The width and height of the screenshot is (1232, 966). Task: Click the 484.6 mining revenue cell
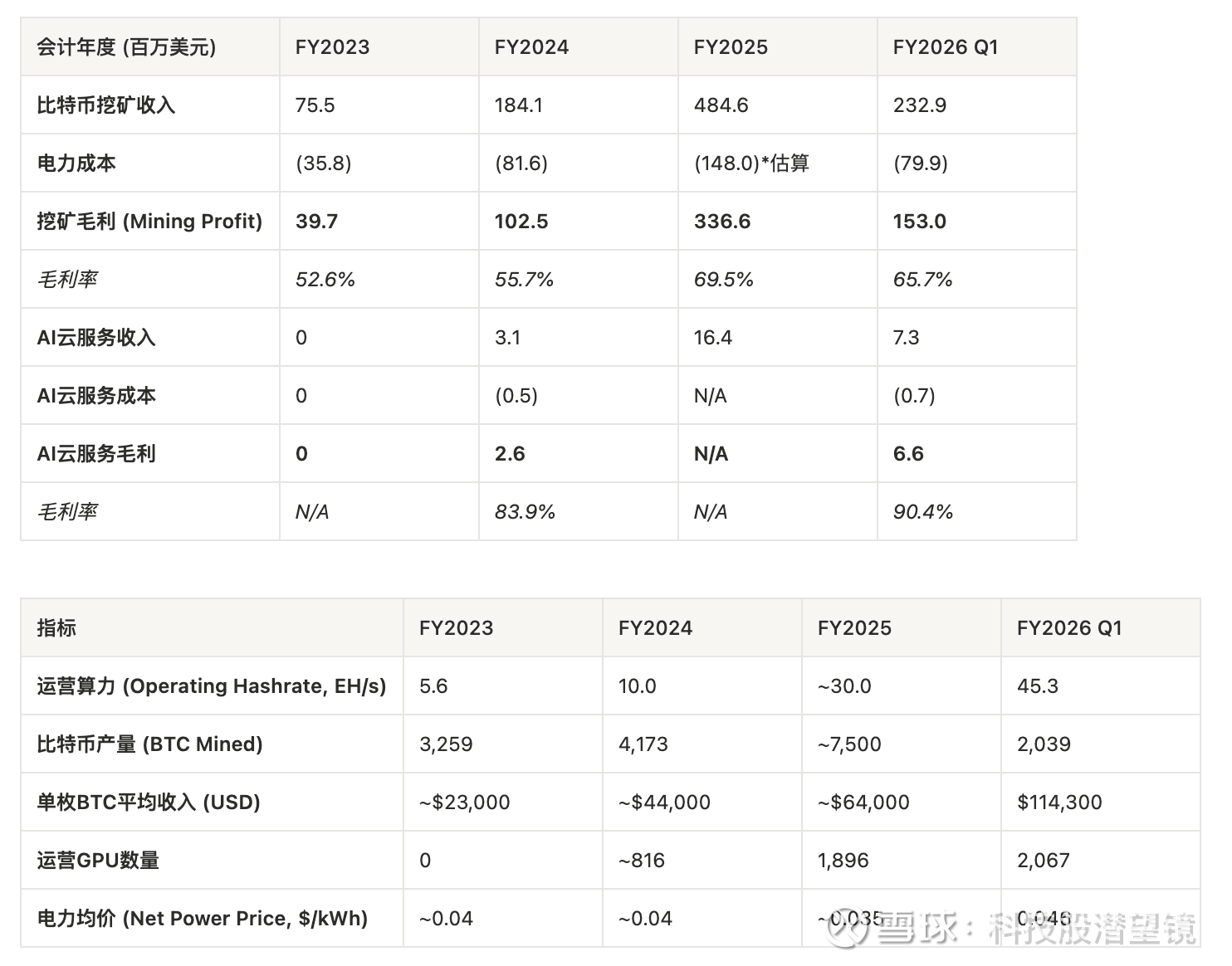pyautogui.click(x=721, y=105)
